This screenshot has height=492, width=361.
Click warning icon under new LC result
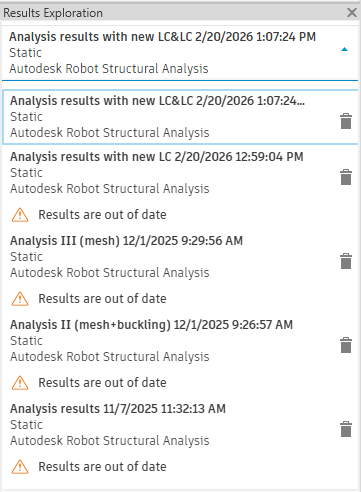(x=20, y=215)
